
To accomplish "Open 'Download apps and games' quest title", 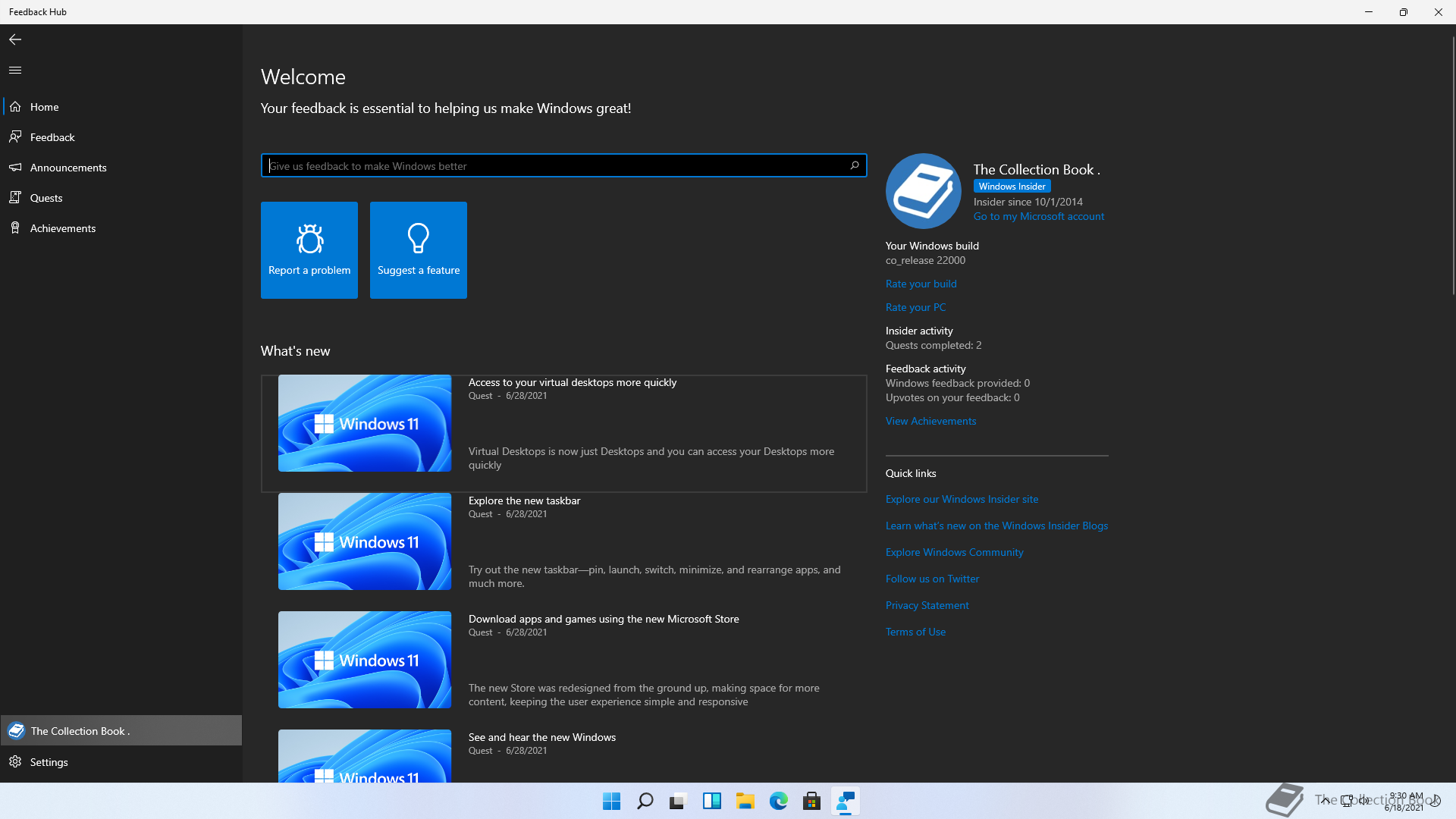I will pos(604,619).
